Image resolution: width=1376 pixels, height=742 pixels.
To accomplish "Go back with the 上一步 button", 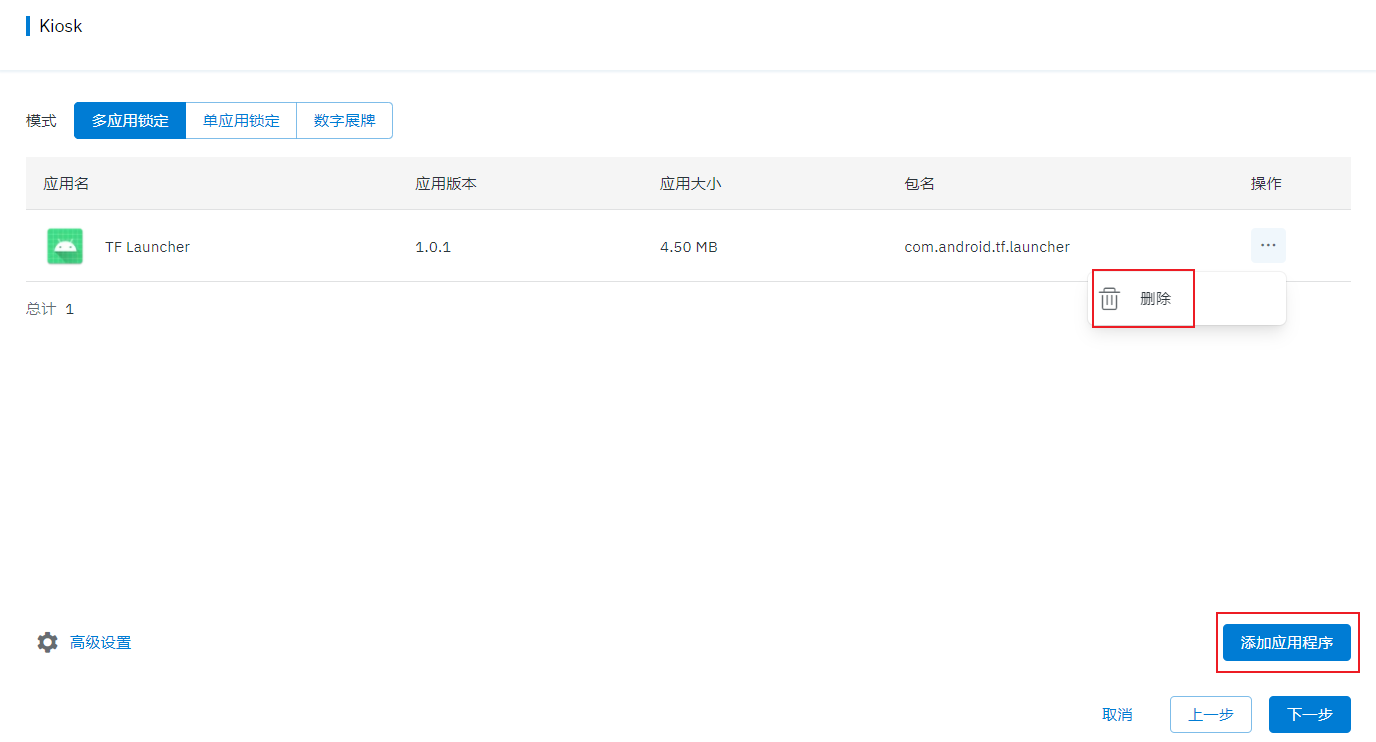I will click(x=1210, y=715).
